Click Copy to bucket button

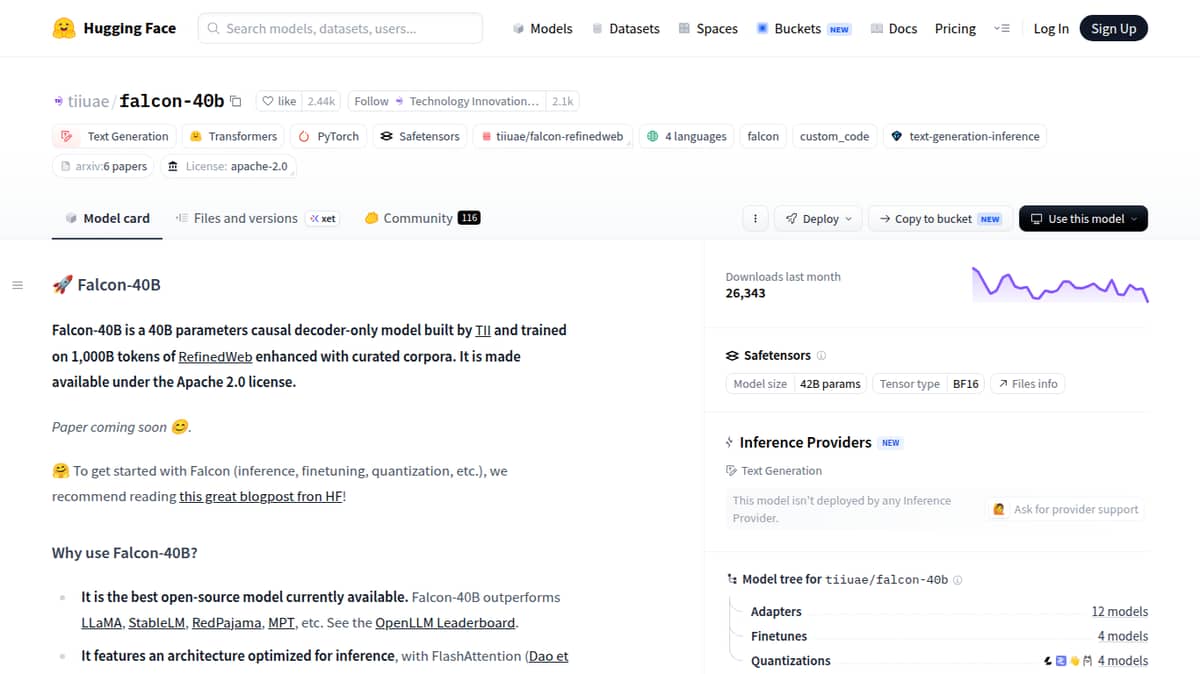[x=939, y=218]
